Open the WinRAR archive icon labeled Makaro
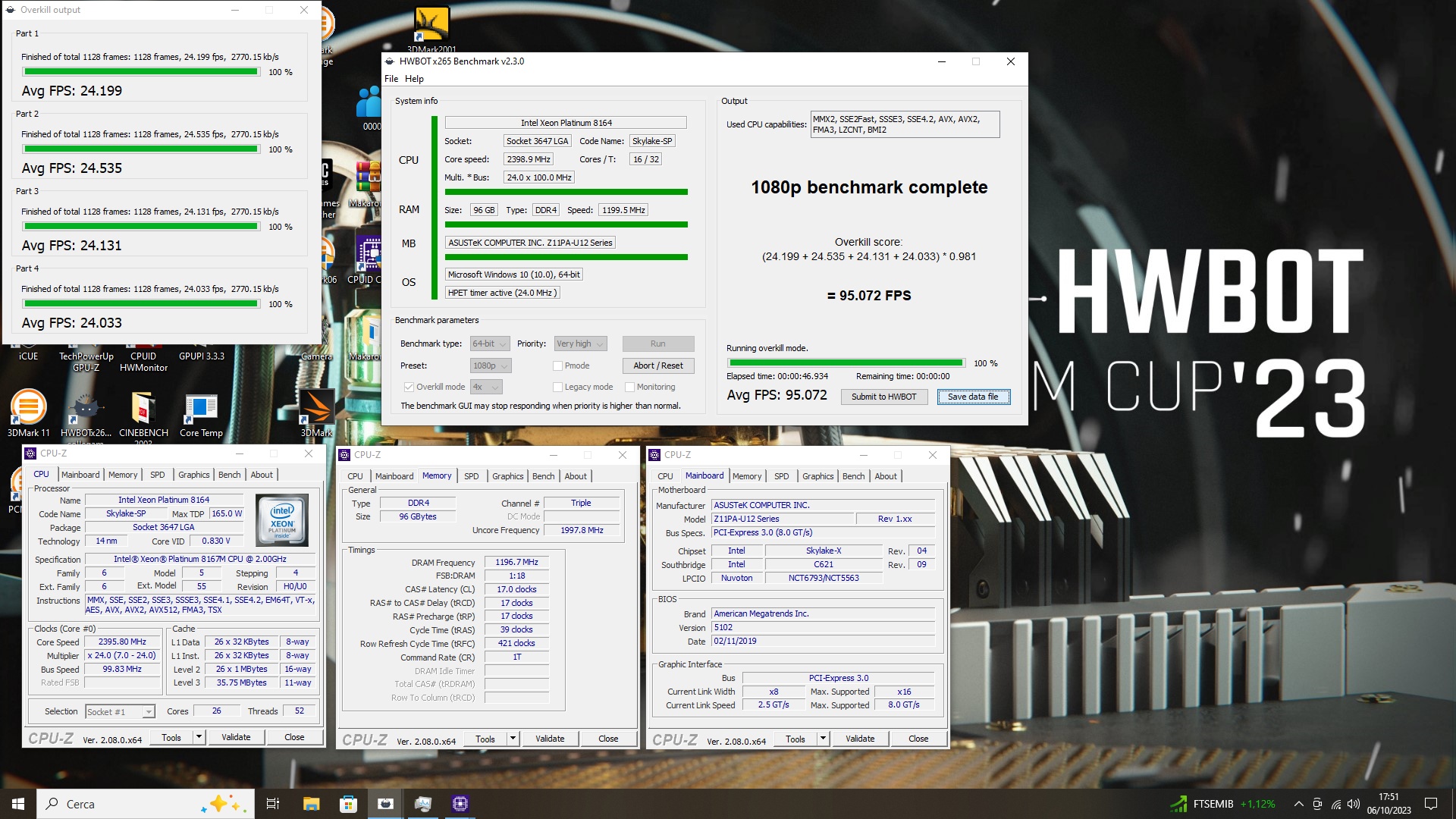Screen dimensions: 1456x819 [367, 184]
